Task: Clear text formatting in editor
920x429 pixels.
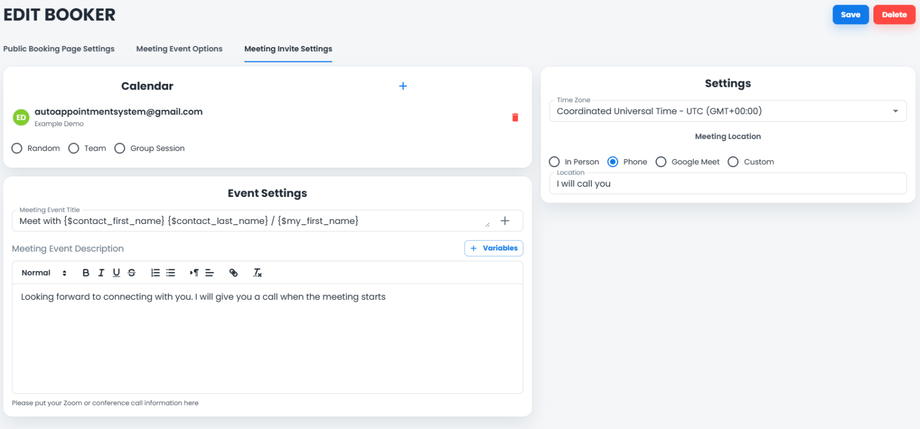Action: coord(257,273)
